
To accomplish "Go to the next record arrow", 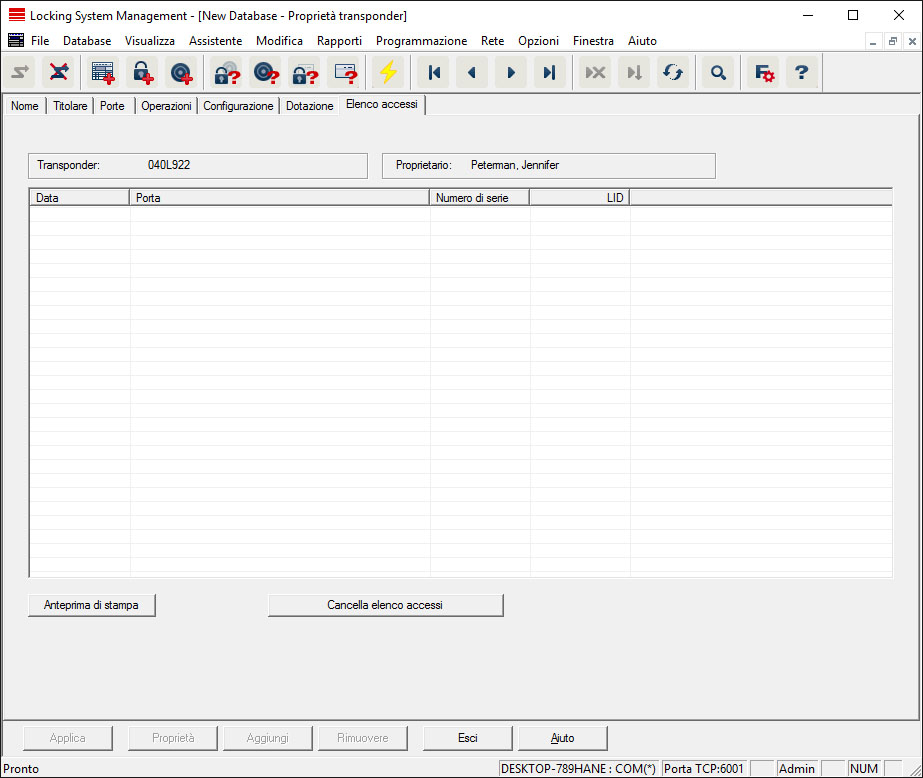I will 511,73.
